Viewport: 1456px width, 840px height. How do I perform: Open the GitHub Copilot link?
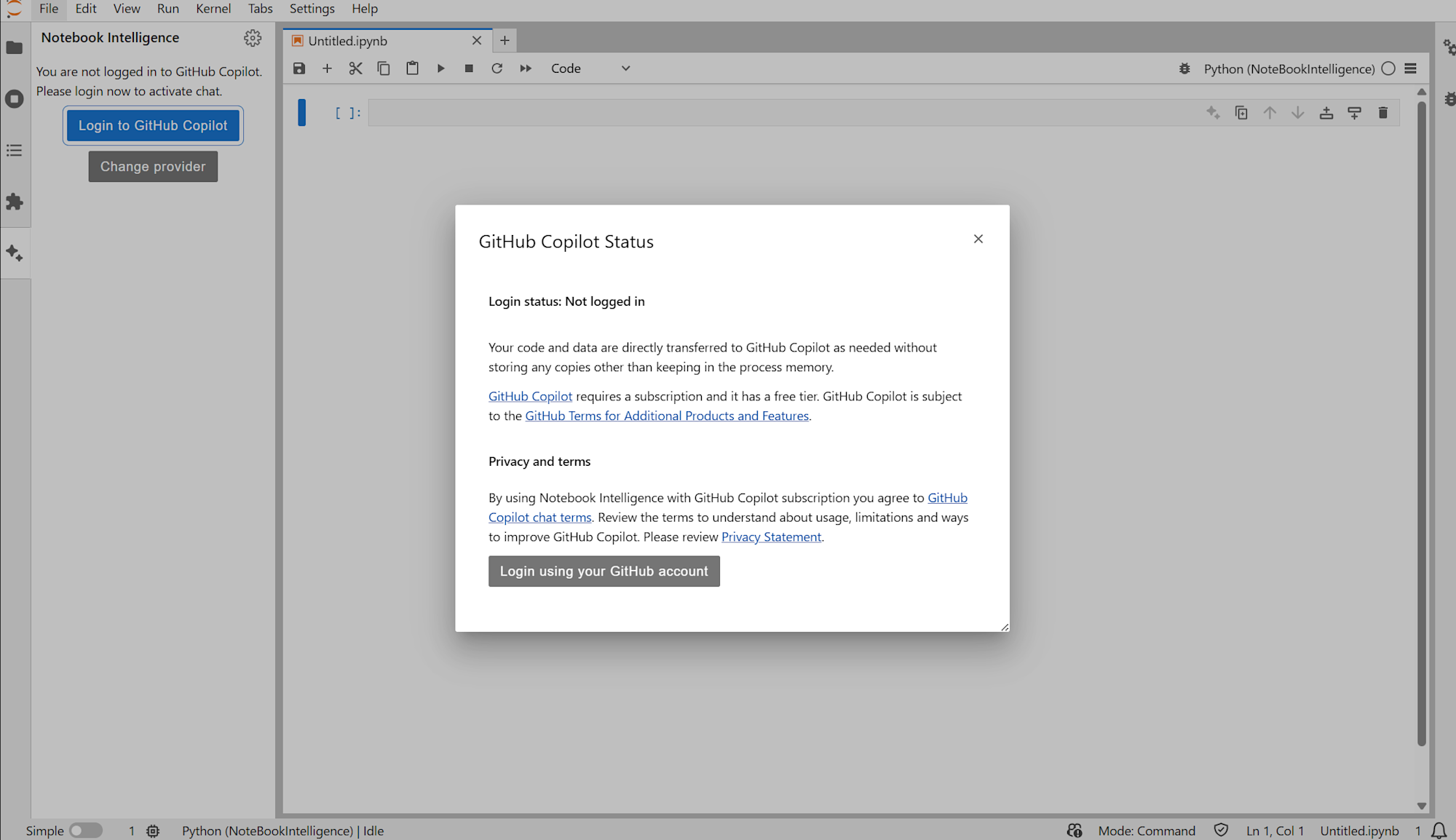point(530,396)
